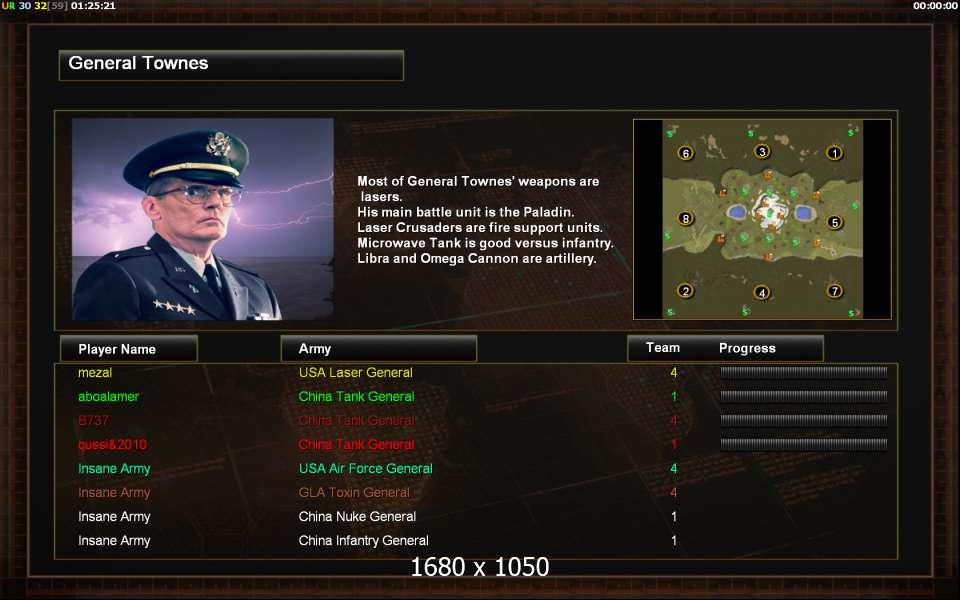The height and width of the screenshot is (600, 960).
Task: Click the Army column header
Action: 378,349
